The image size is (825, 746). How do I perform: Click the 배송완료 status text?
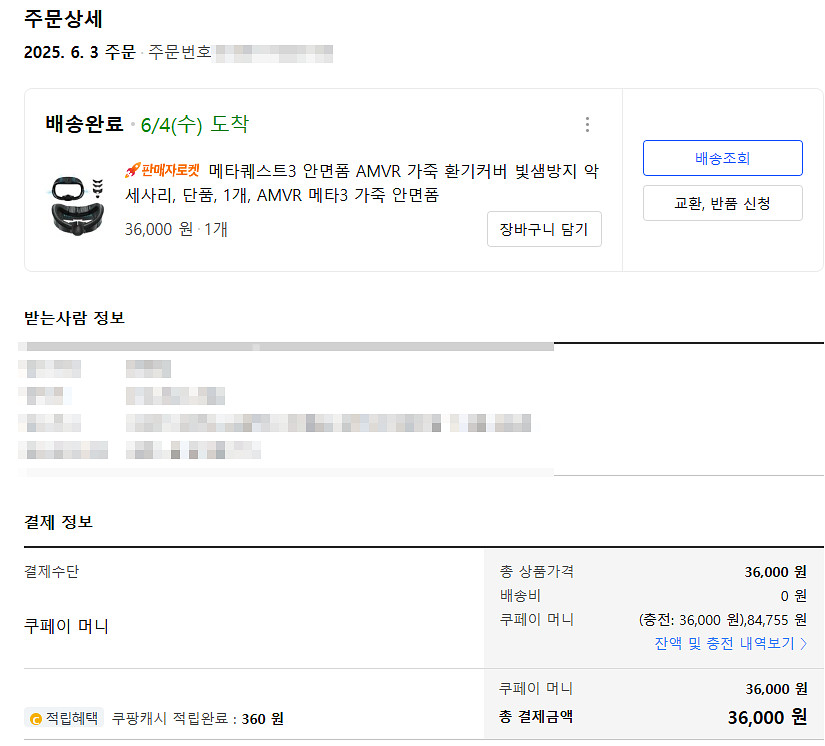(84, 125)
